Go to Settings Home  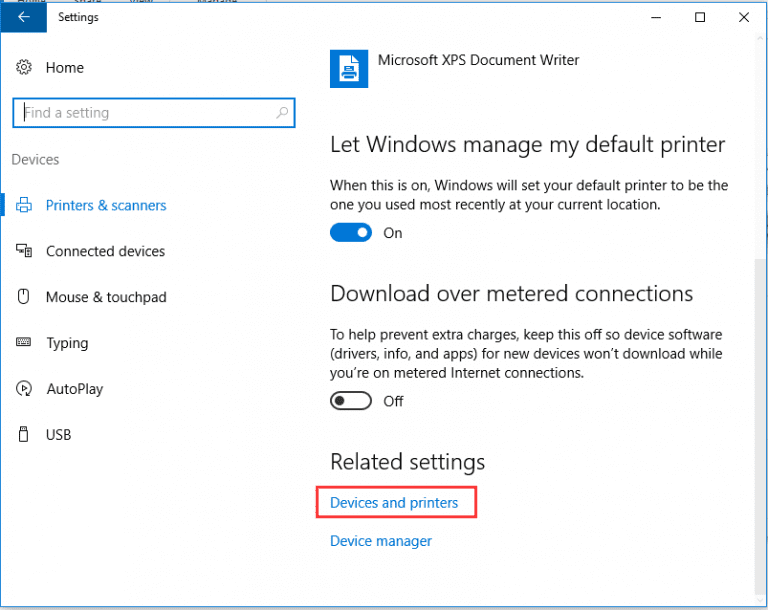[x=65, y=68]
